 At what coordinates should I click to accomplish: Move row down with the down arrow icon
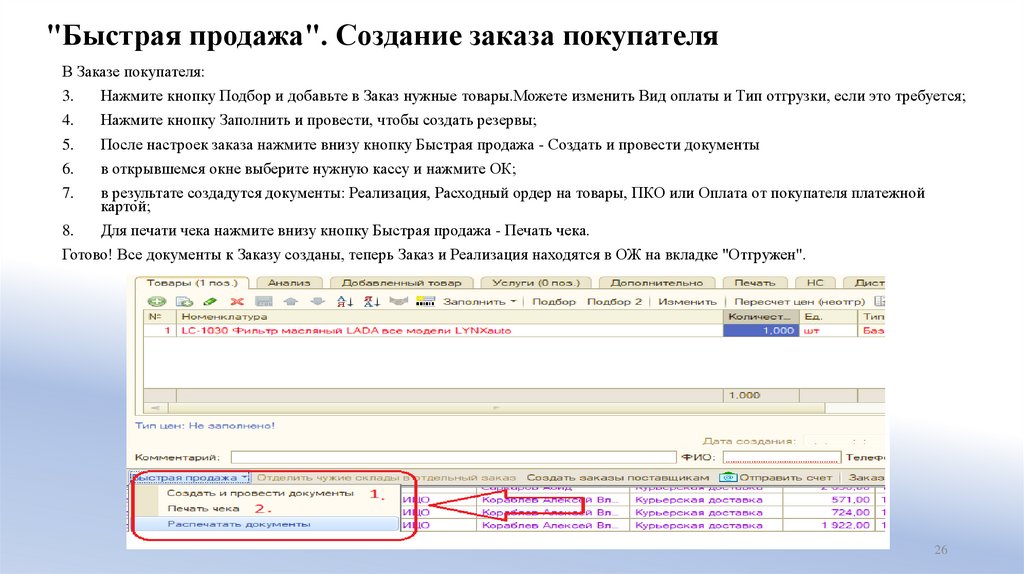point(317,301)
